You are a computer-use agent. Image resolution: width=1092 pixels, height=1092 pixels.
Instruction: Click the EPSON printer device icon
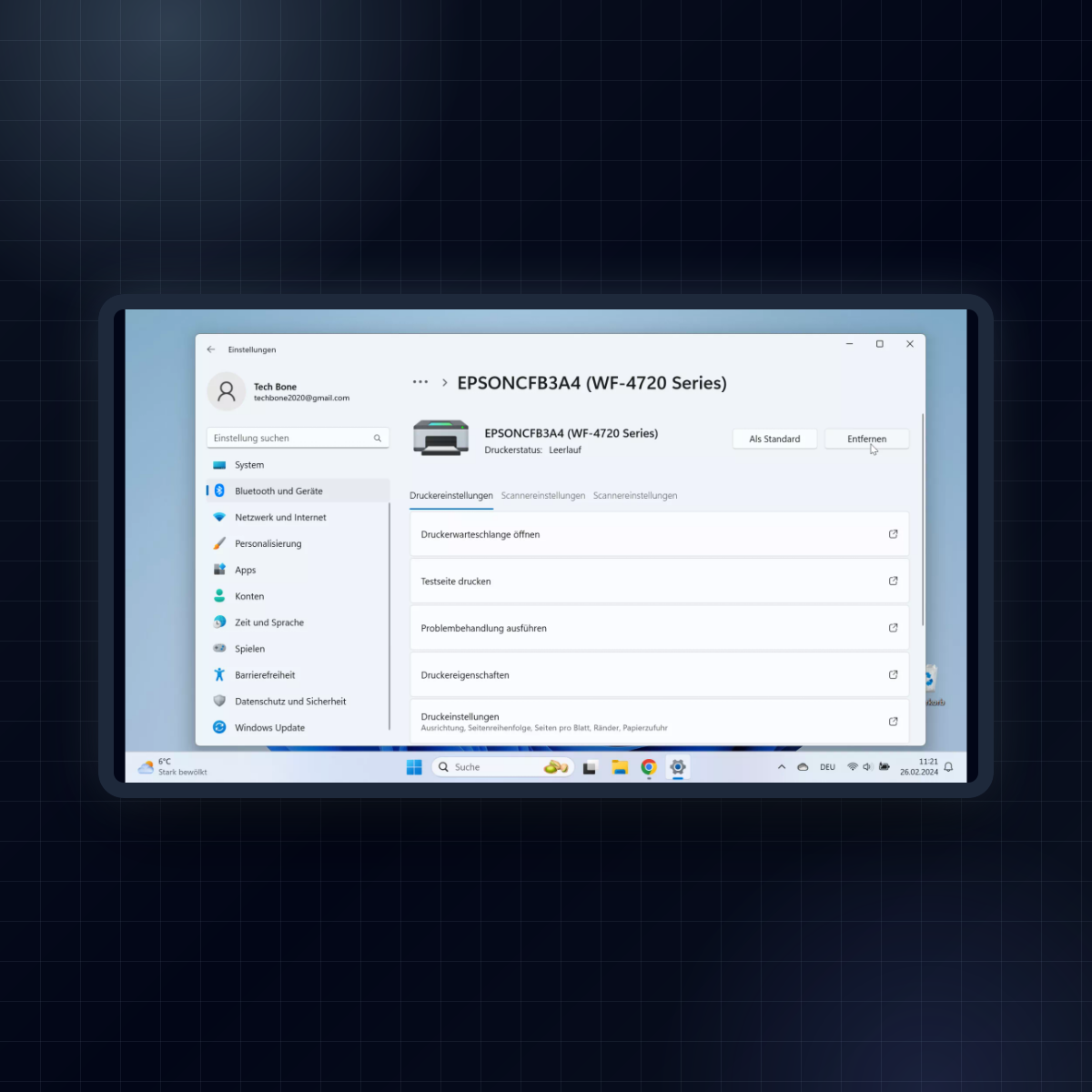tap(440, 438)
